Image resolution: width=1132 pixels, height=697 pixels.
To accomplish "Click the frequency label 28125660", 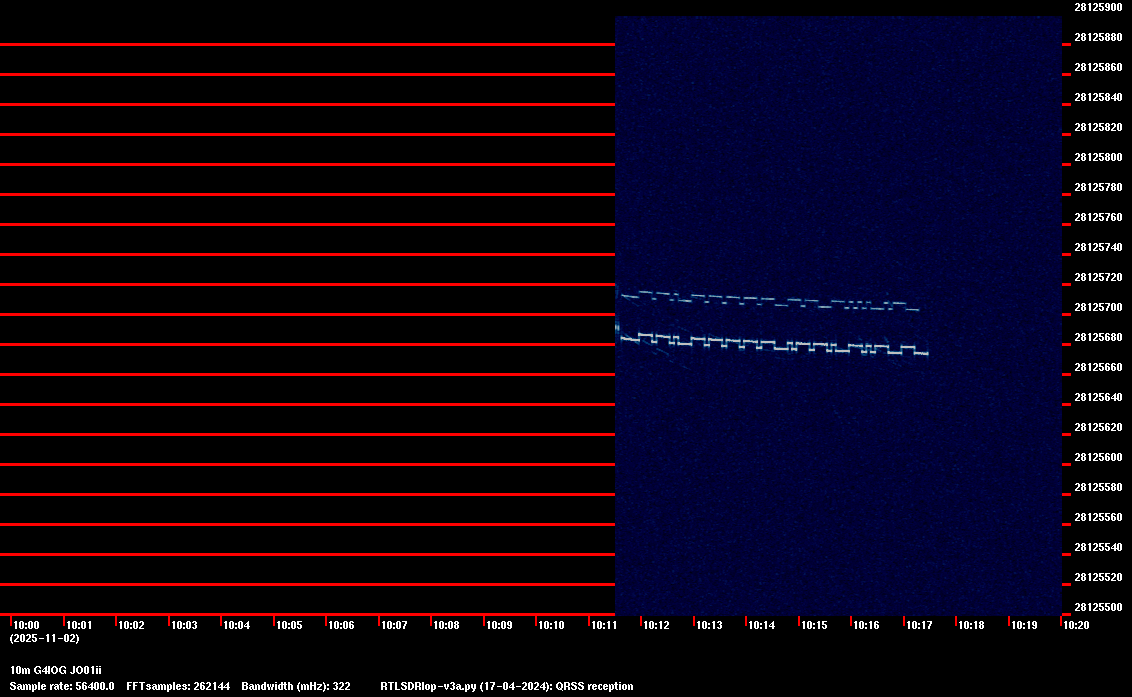I will [x=1099, y=367].
